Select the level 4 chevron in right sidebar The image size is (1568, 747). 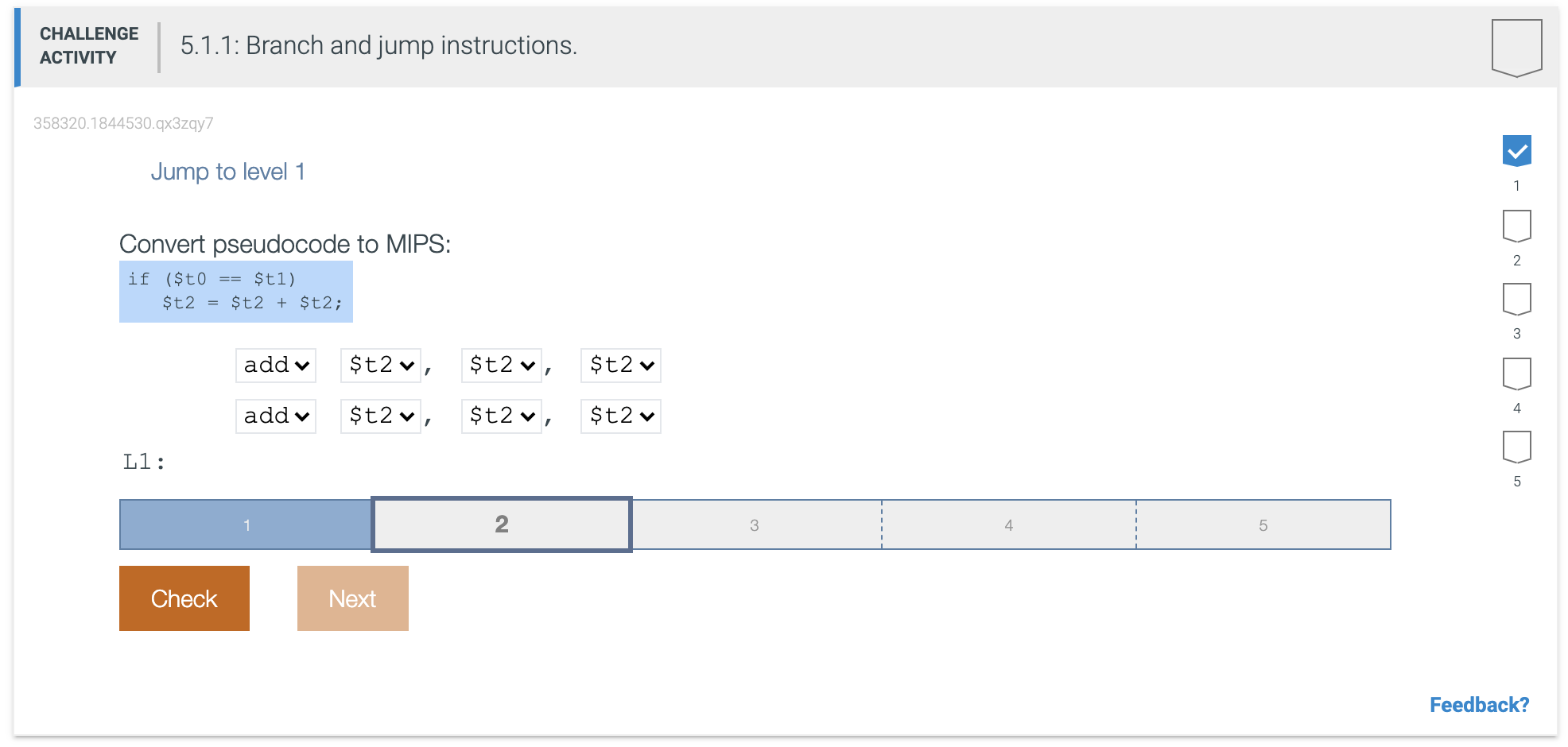pyautogui.click(x=1516, y=373)
